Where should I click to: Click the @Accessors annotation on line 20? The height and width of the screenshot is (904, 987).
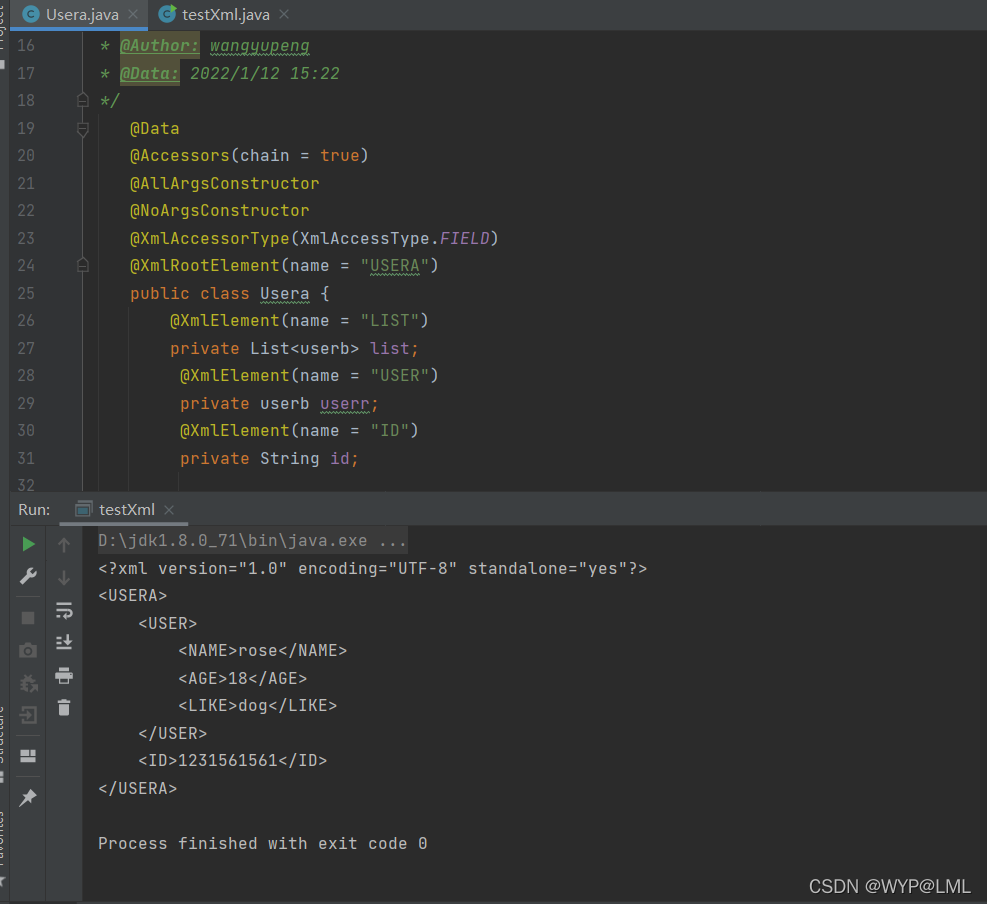179,155
